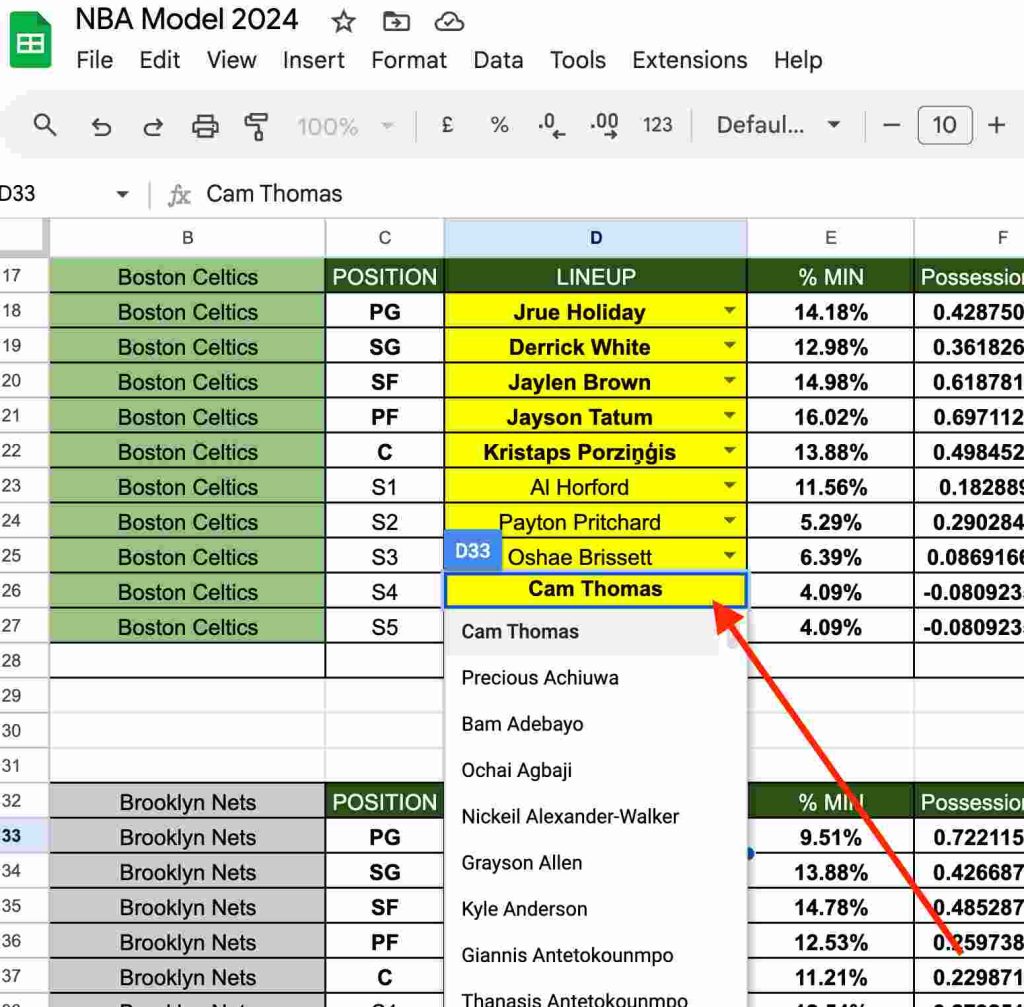Undo the last action
1024x1007 pixels.
click(101, 125)
